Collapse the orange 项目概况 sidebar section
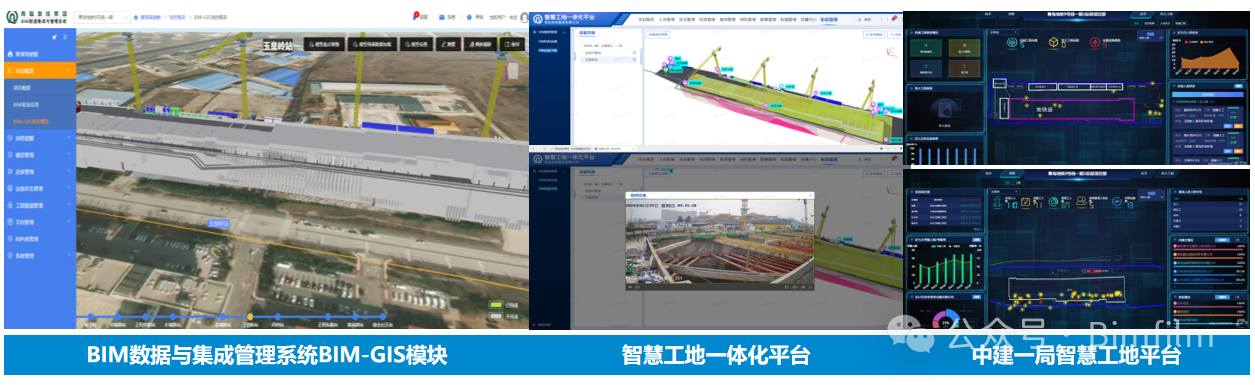The width and height of the screenshot is (1255, 385). (x=40, y=71)
